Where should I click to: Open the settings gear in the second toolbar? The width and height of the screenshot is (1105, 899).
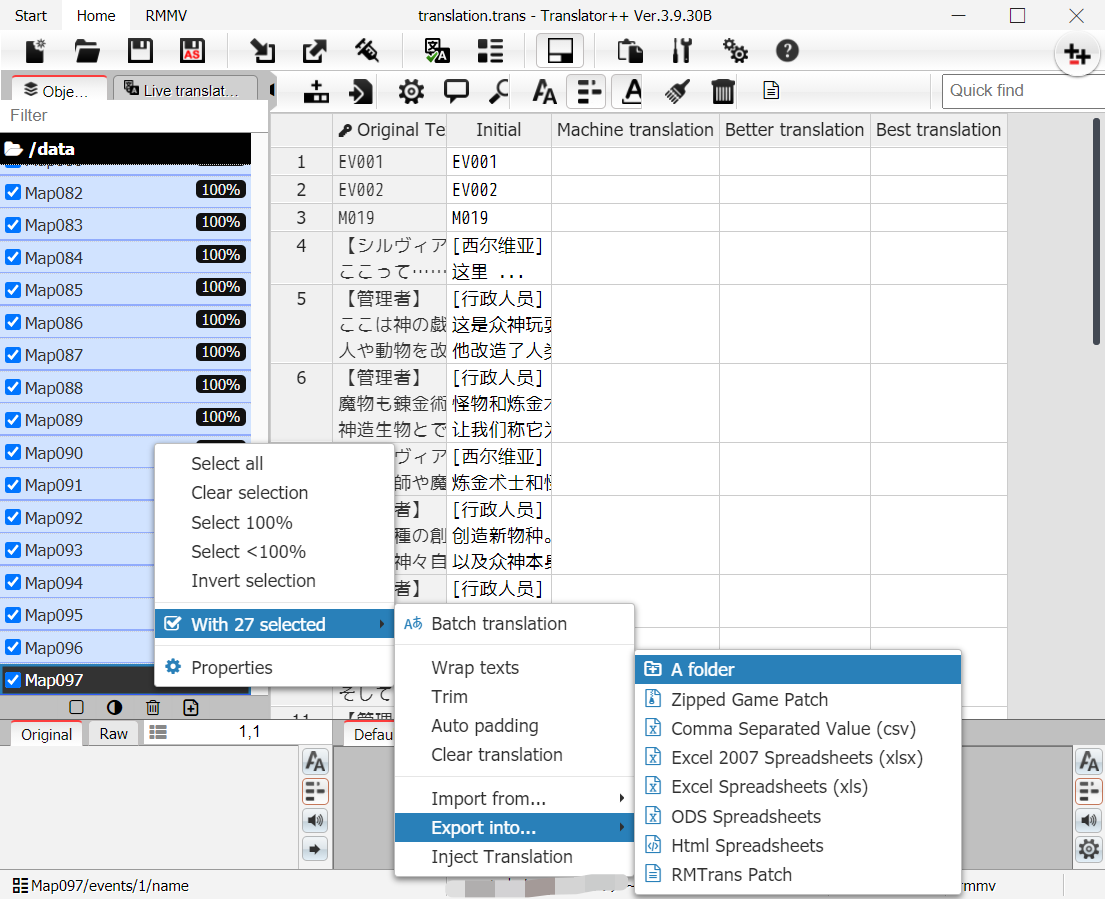[410, 91]
